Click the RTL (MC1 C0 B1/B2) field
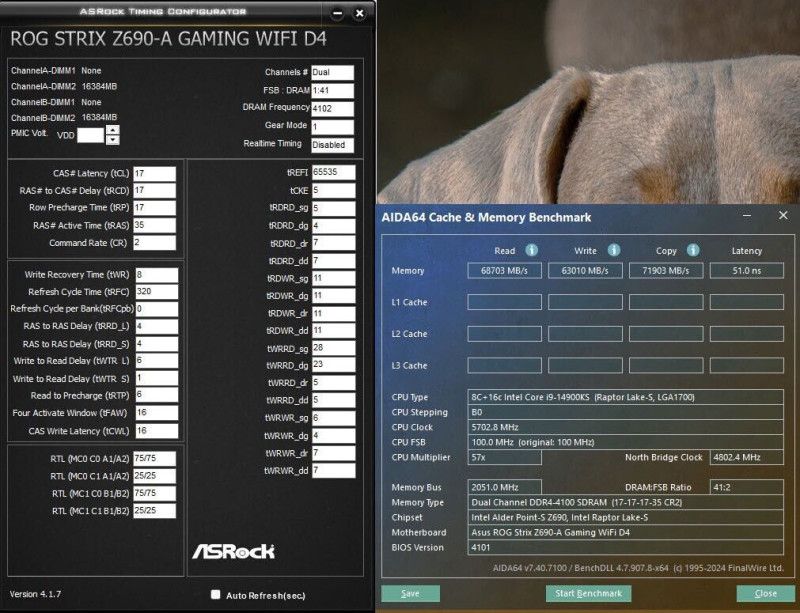 click(155, 494)
